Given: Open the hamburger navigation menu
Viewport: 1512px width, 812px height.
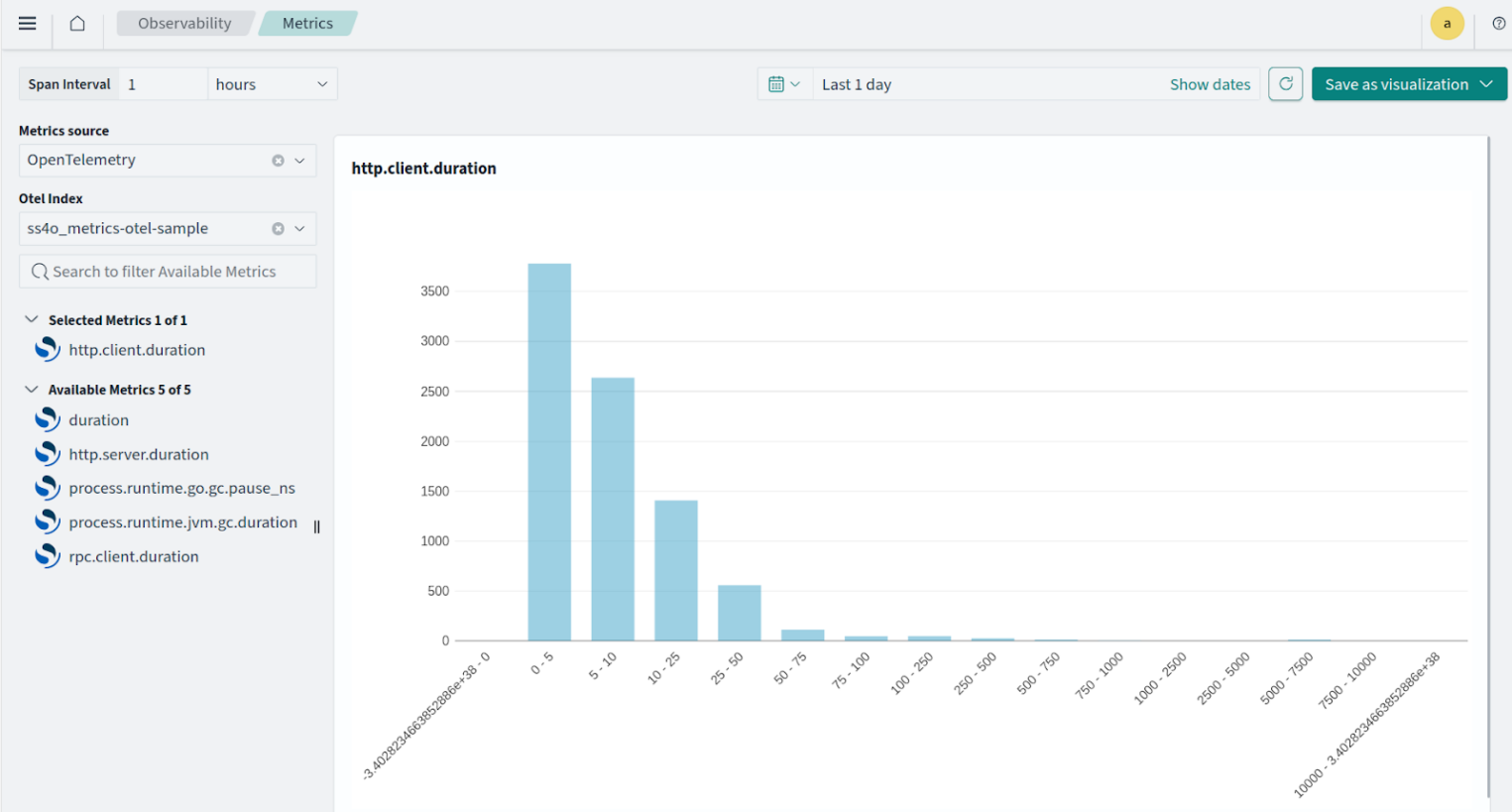Looking at the screenshot, I should coord(27,24).
